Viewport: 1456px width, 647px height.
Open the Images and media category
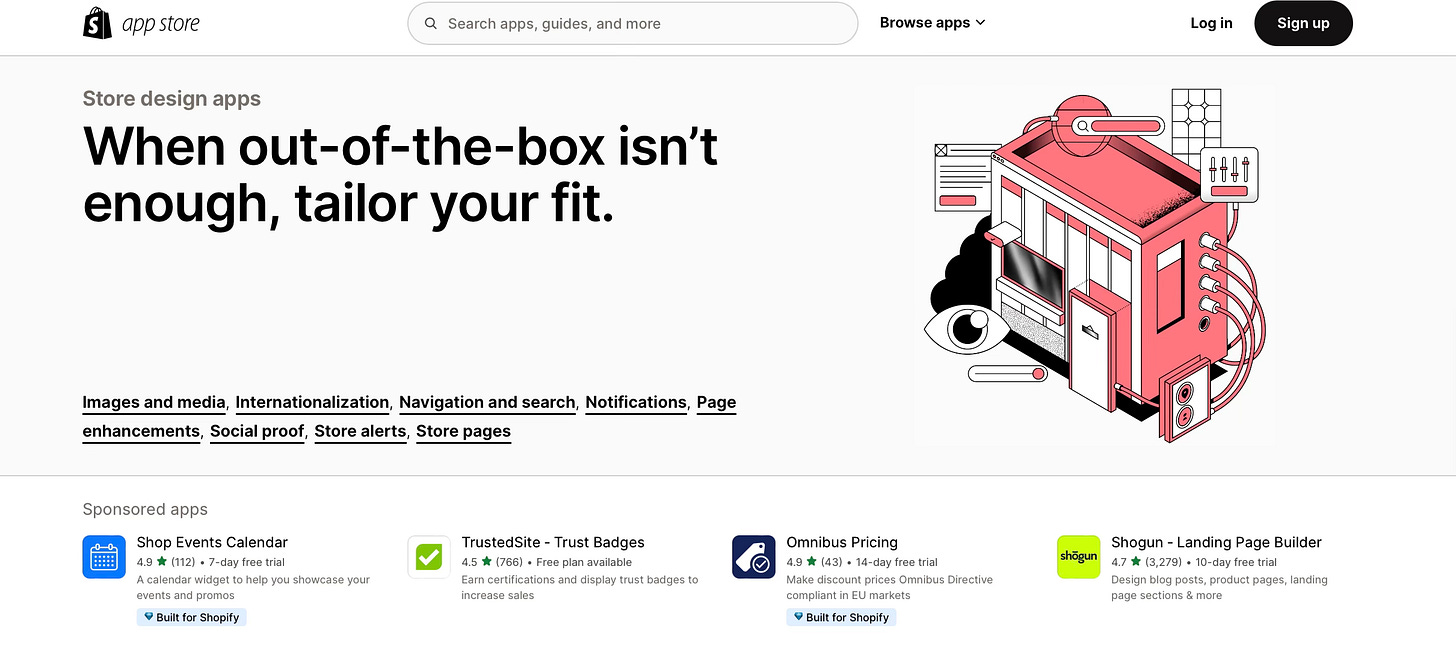(154, 402)
